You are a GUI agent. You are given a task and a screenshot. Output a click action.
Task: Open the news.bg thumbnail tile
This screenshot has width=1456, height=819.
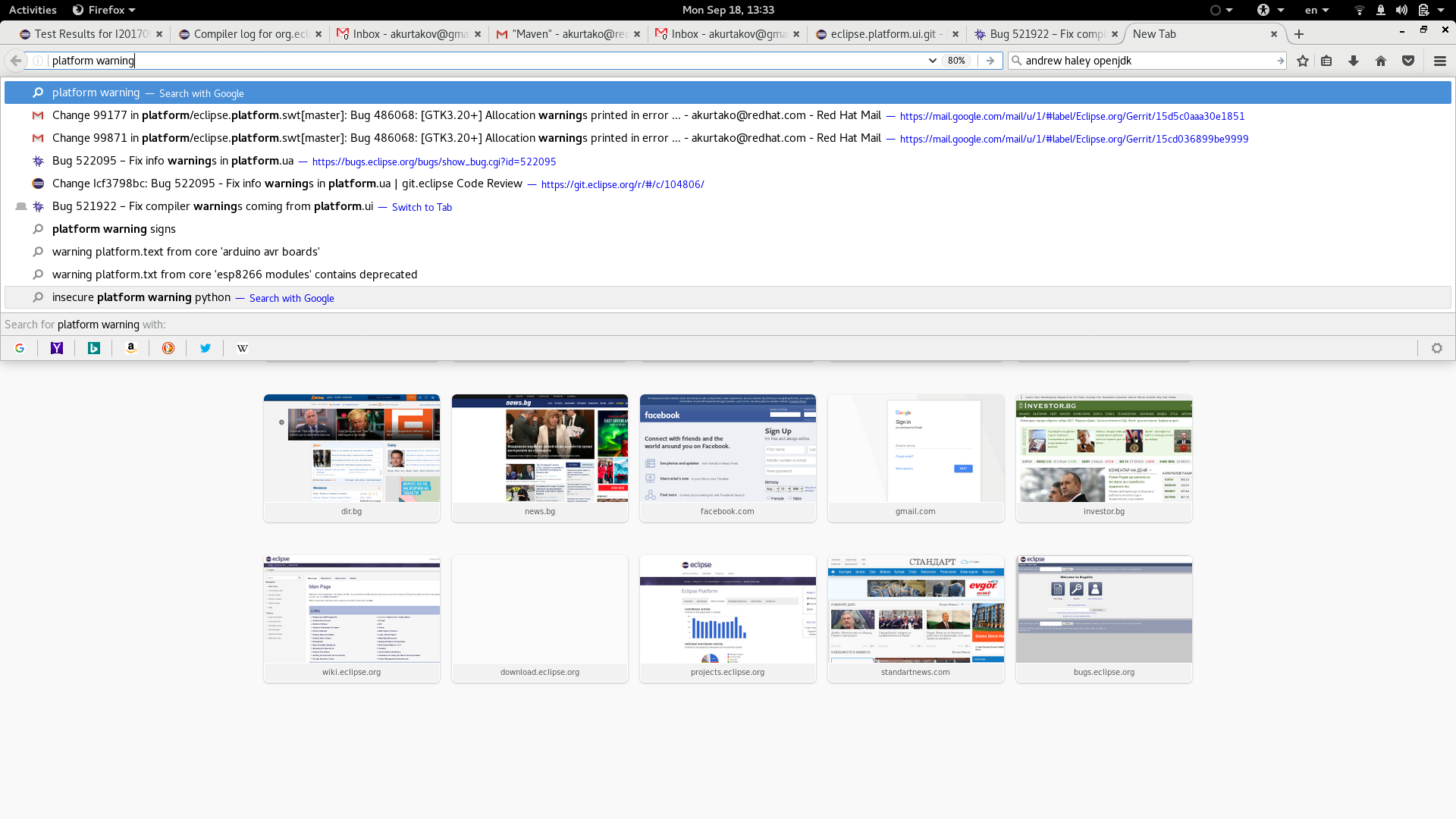point(540,458)
